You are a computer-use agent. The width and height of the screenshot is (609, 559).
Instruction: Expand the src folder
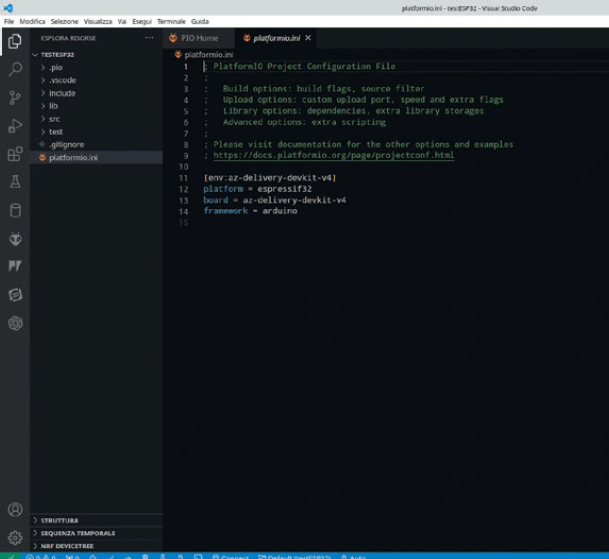tap(43, 119)
